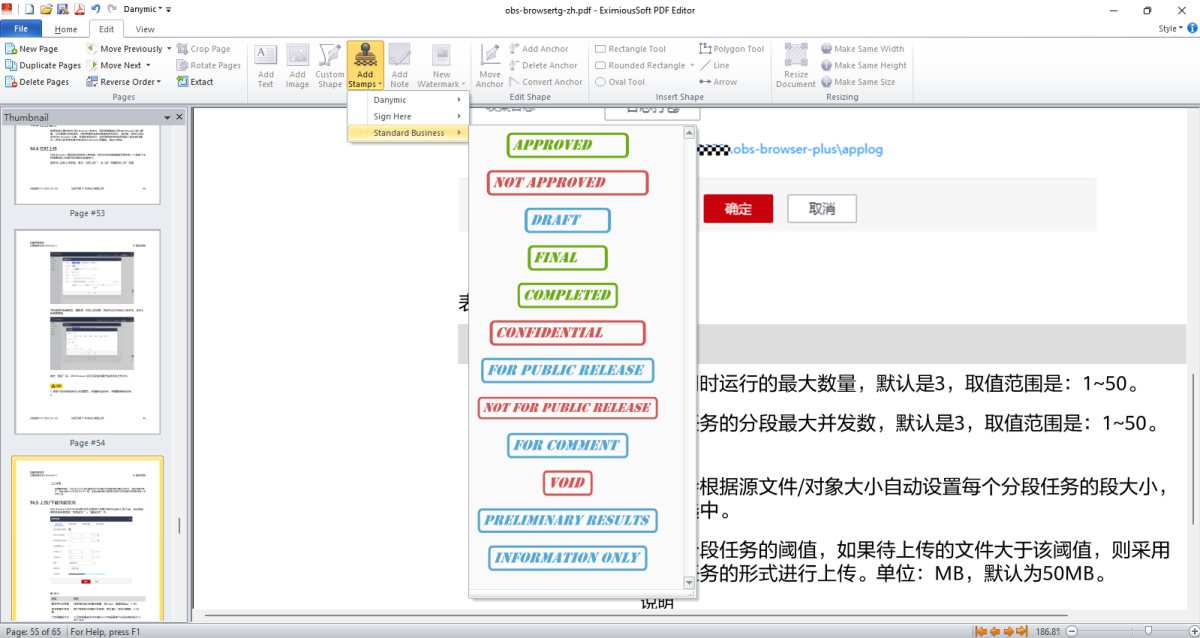Click the Extact pages icon
Viewport: 1200px width, 638px height.
[x=182, y=82]
